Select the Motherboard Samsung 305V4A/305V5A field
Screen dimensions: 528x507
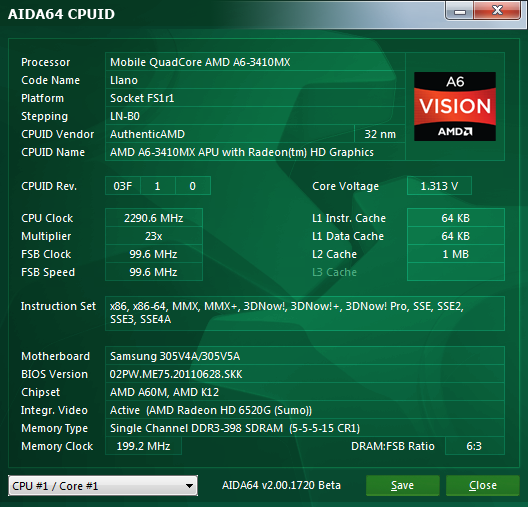click(305, 356)
